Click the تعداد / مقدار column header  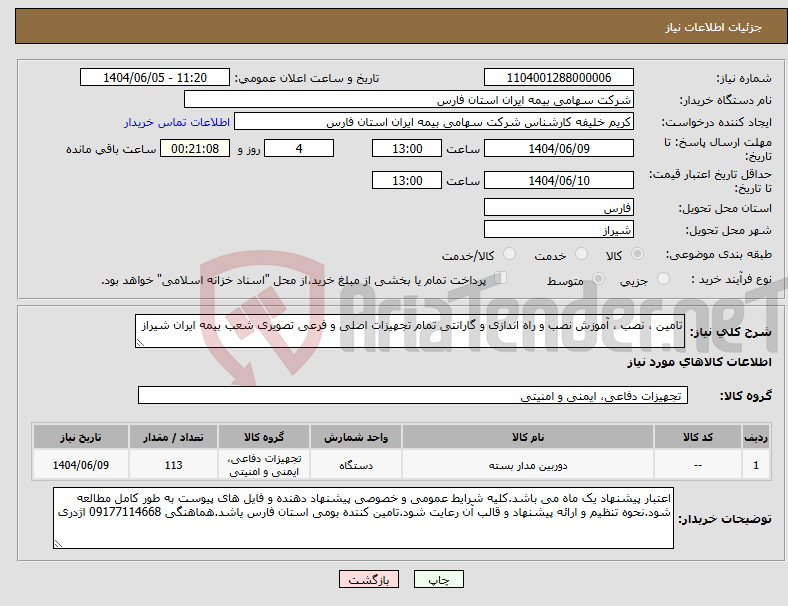(x=173, y=437)
